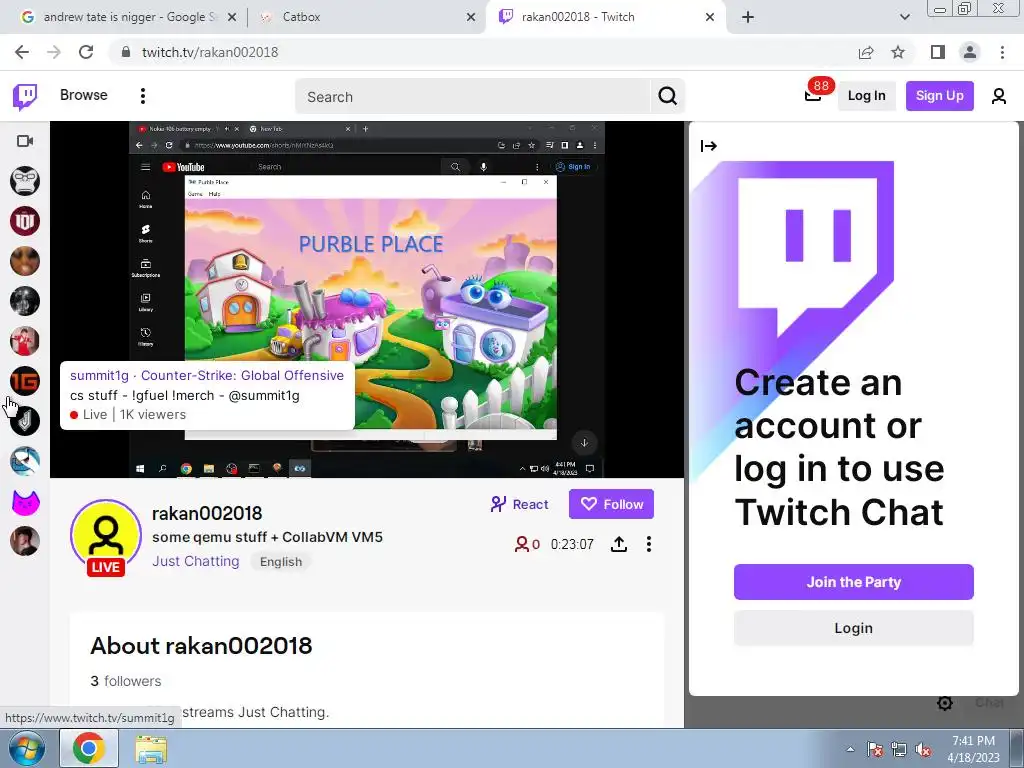Click the Join the Party button
1024x768 pixels.
click(x=854, y=582)
